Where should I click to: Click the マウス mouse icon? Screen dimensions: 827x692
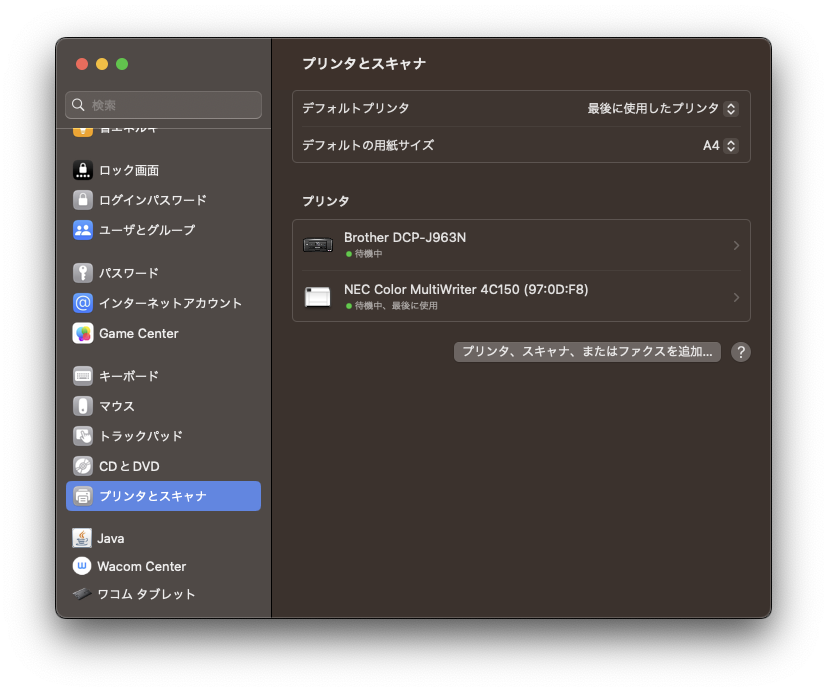coord(83,406)
